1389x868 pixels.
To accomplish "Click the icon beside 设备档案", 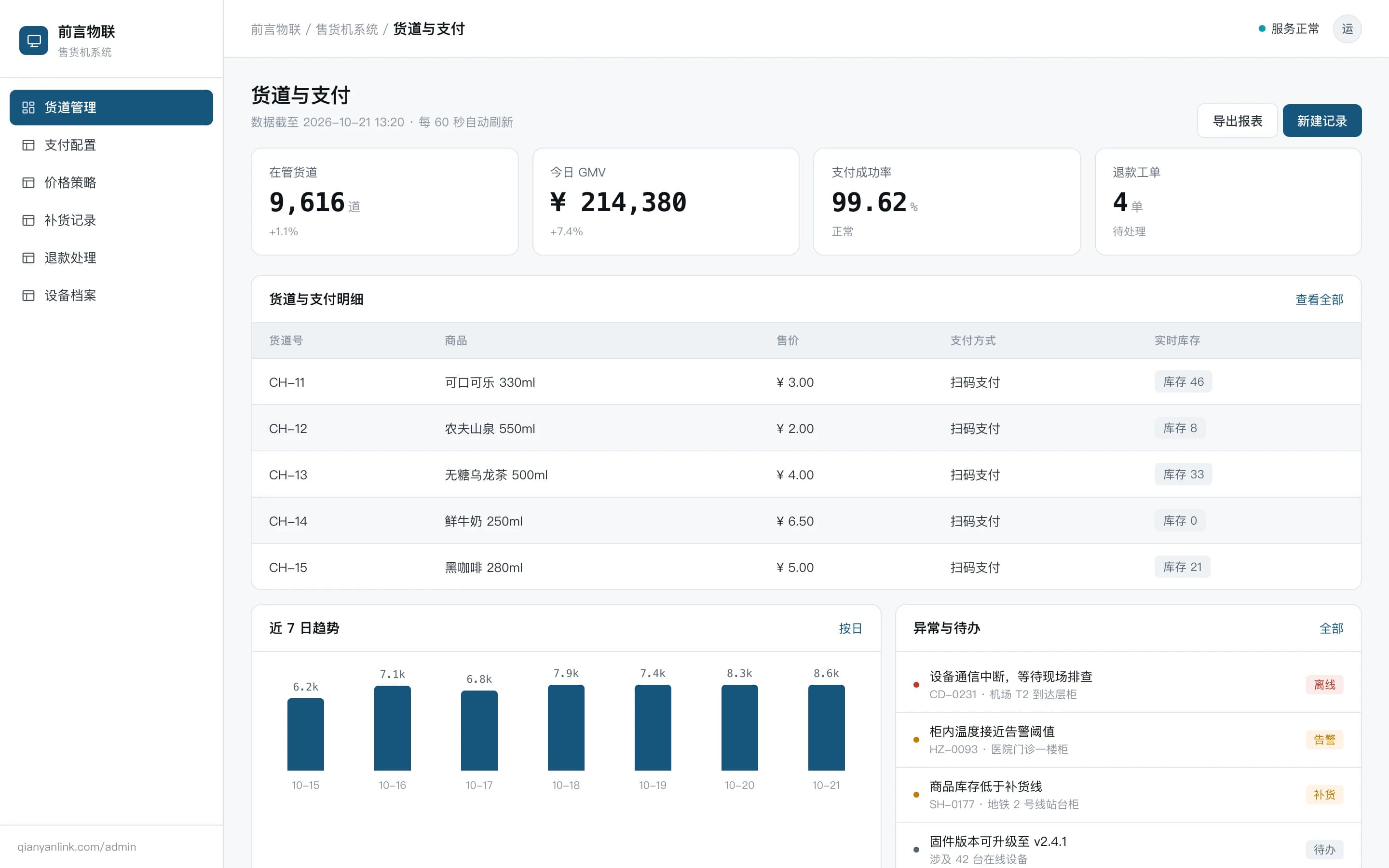I will pos(28,296).
